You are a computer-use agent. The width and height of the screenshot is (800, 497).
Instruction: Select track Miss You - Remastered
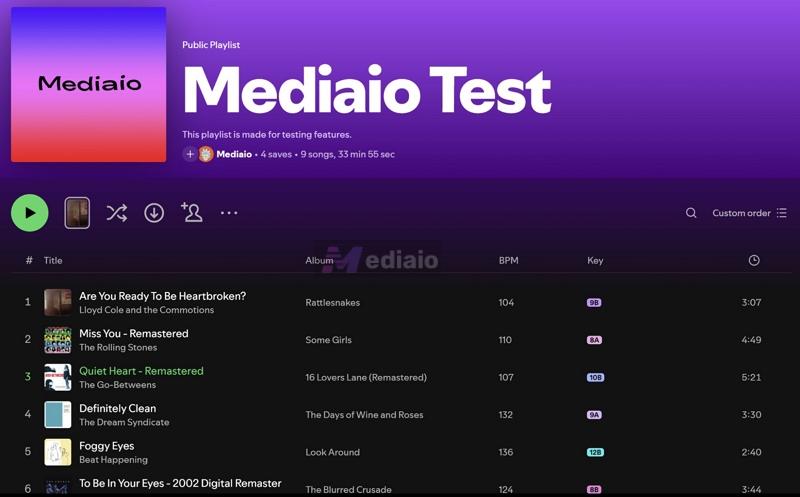[x=134, y=334]
